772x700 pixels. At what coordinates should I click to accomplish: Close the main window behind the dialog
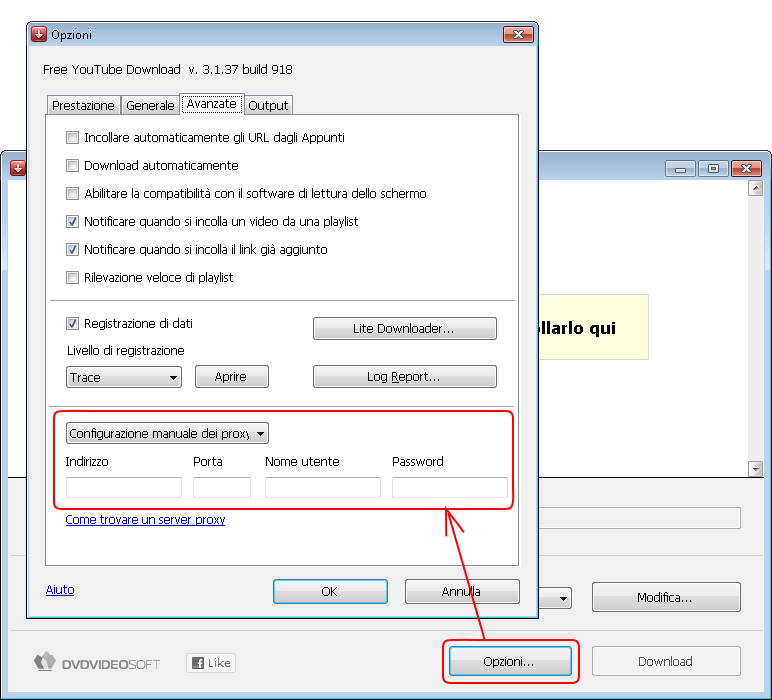(746, 169)
